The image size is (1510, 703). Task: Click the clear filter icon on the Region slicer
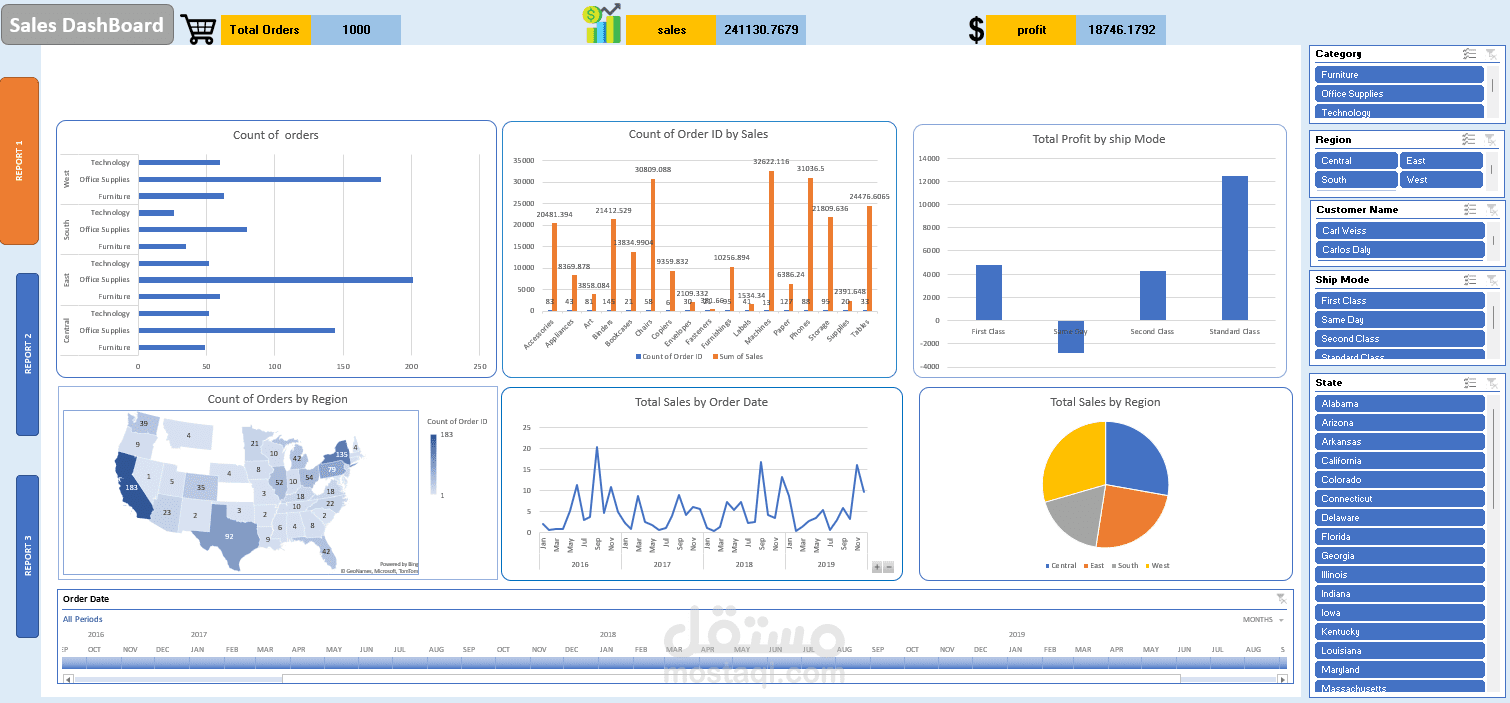[1491, 139]
